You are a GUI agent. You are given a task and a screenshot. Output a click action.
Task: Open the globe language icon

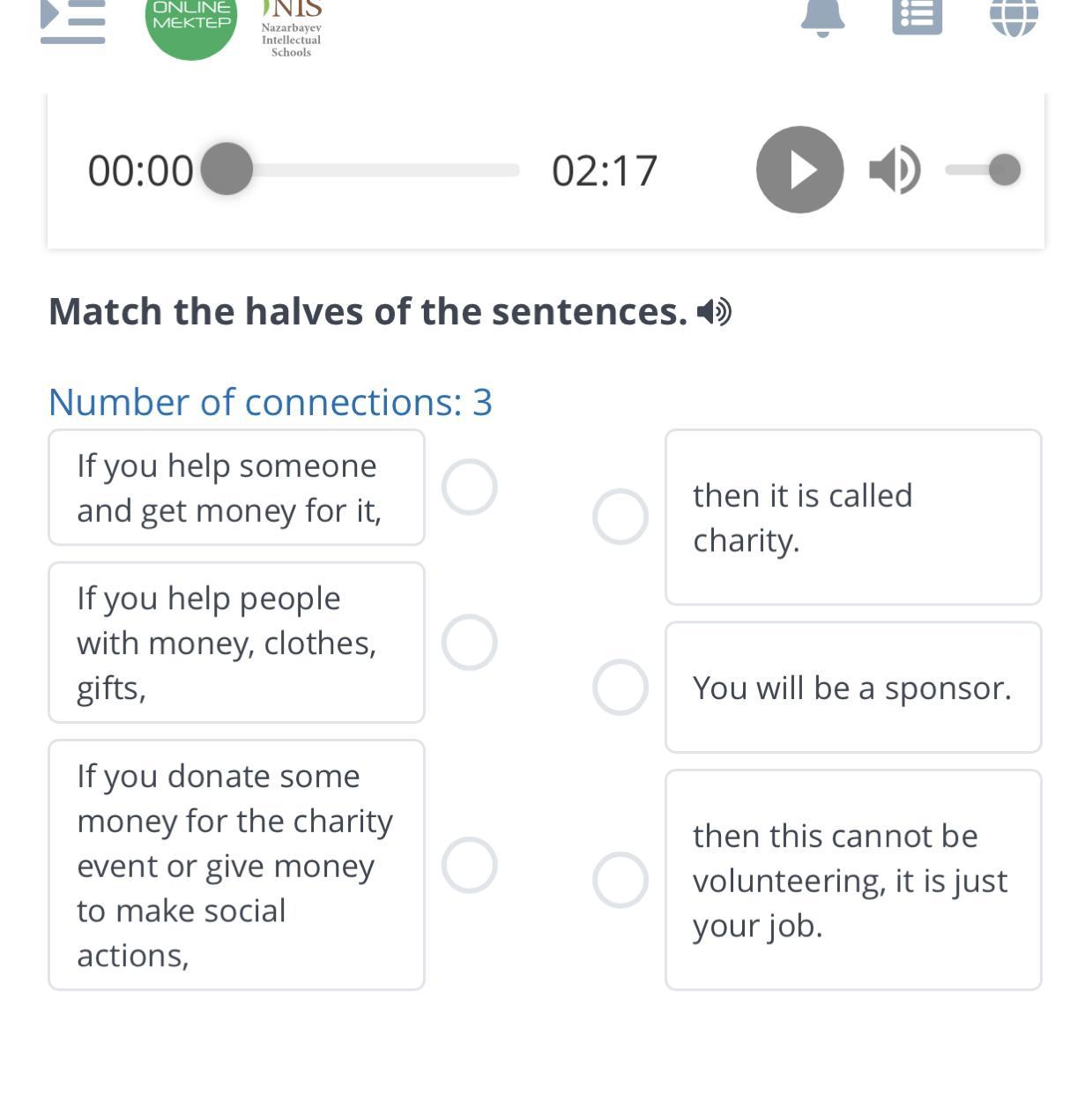click(x=1014, y=16)
